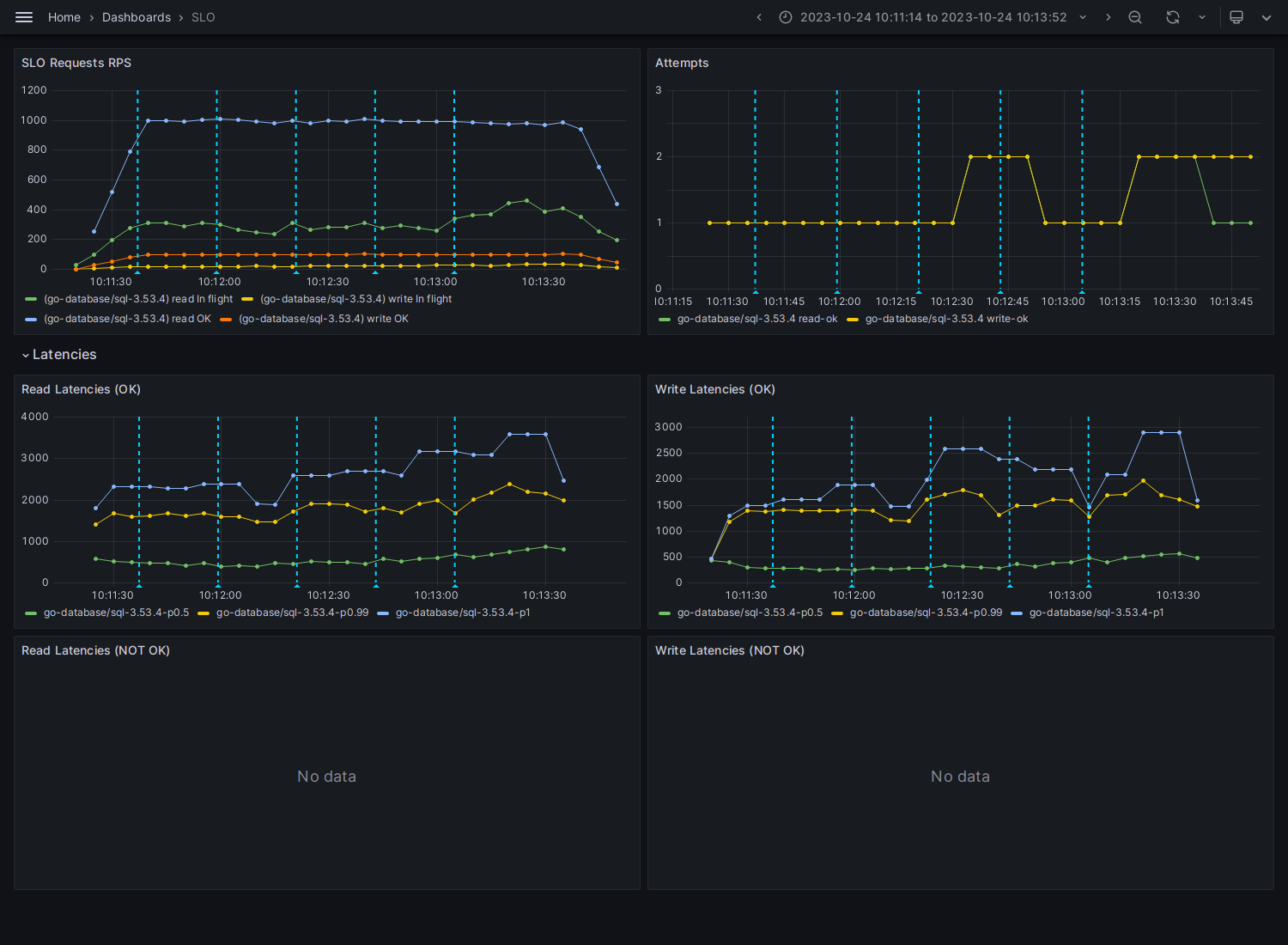Screen dimensions: 1288x945
Task: Refresh the dashboard
Action: (1173, 17)
